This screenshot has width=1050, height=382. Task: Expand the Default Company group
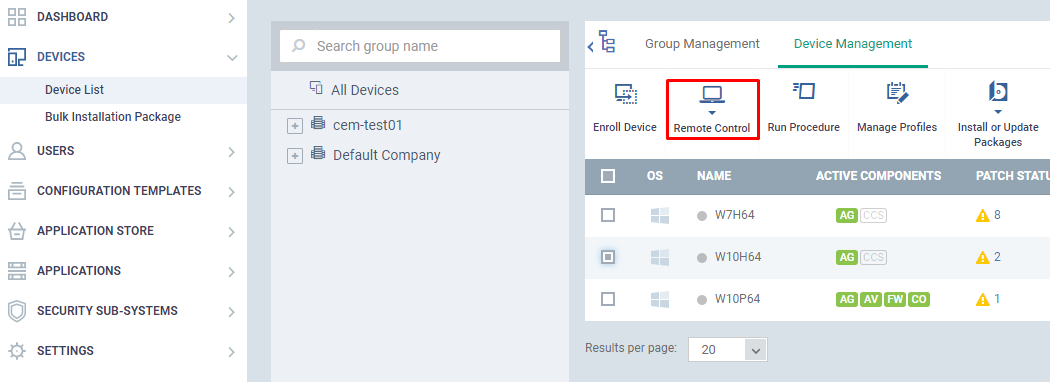pos(295,155)
